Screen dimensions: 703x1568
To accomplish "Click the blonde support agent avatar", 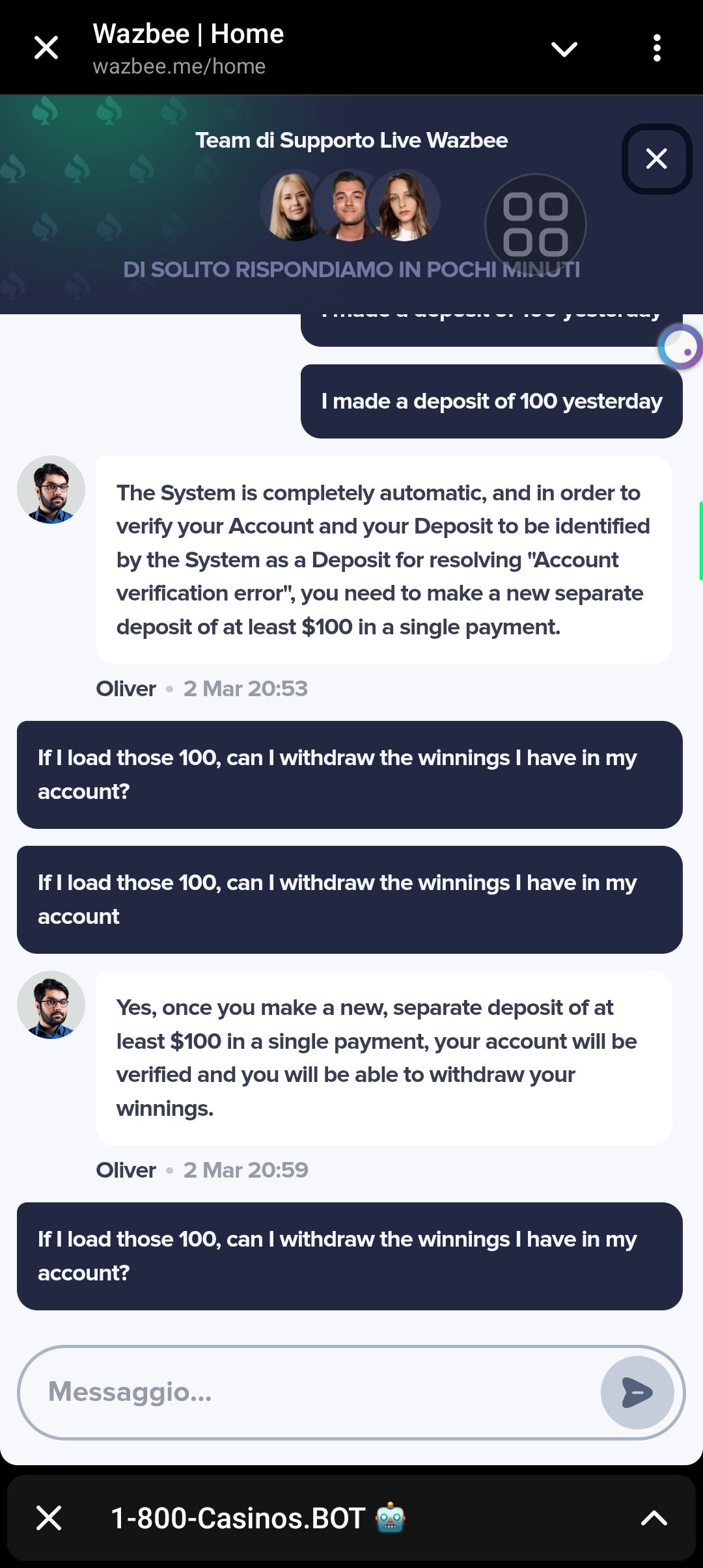I will [x=292, y=206].
